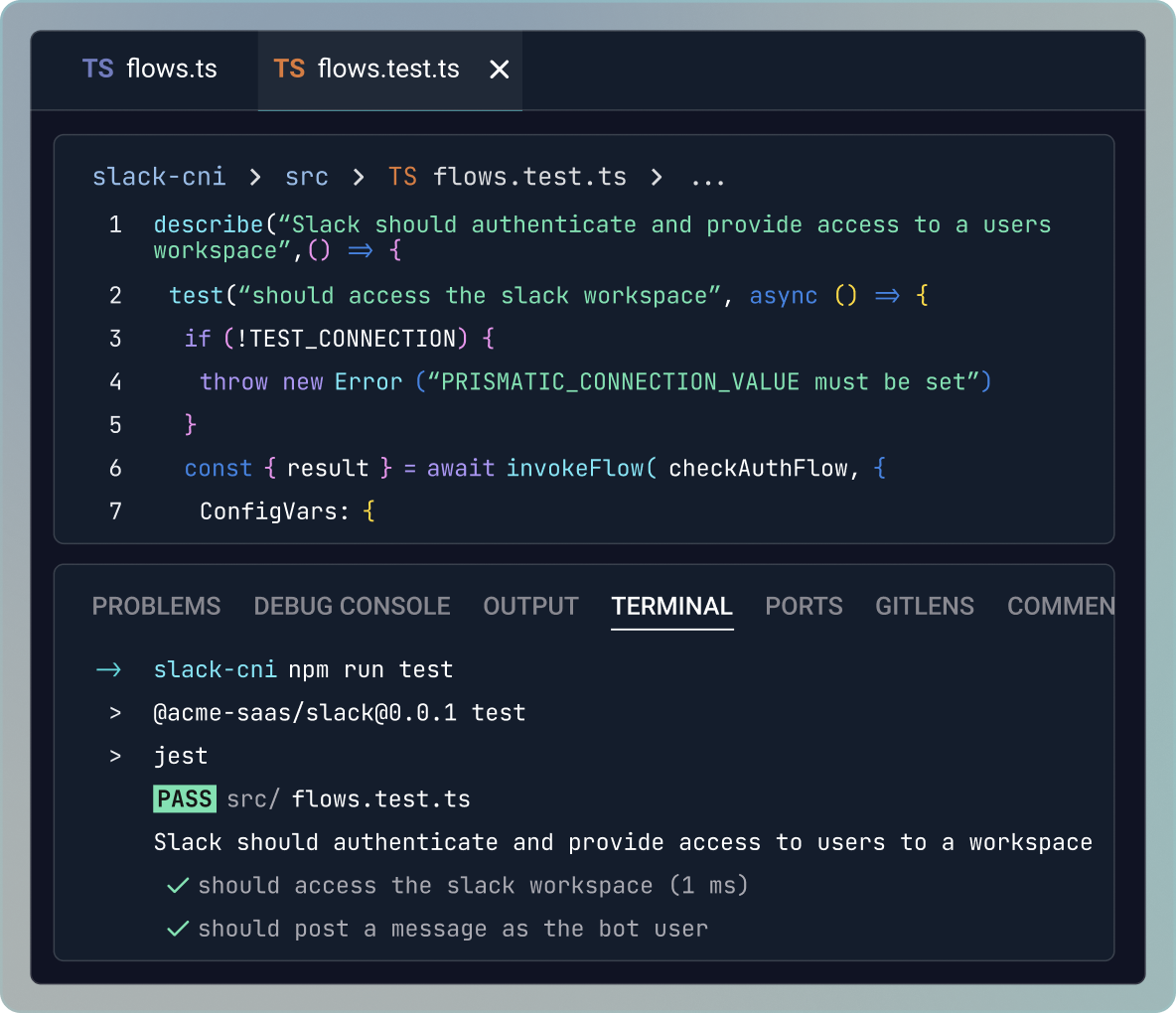
Task: Click the TS icon on flows.test.ts tab
Action: pyautogui.click(x=289, y=69)
